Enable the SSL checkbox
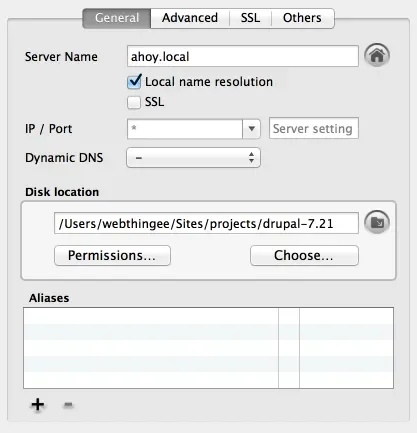 click(x=134, y=102)
